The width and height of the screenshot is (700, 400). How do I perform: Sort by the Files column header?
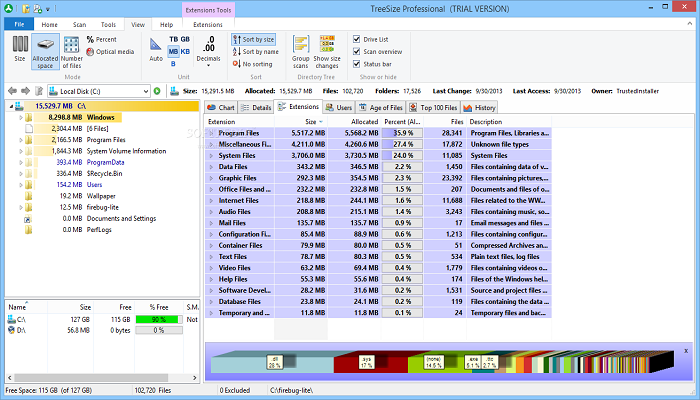click(x=446, y=122)
